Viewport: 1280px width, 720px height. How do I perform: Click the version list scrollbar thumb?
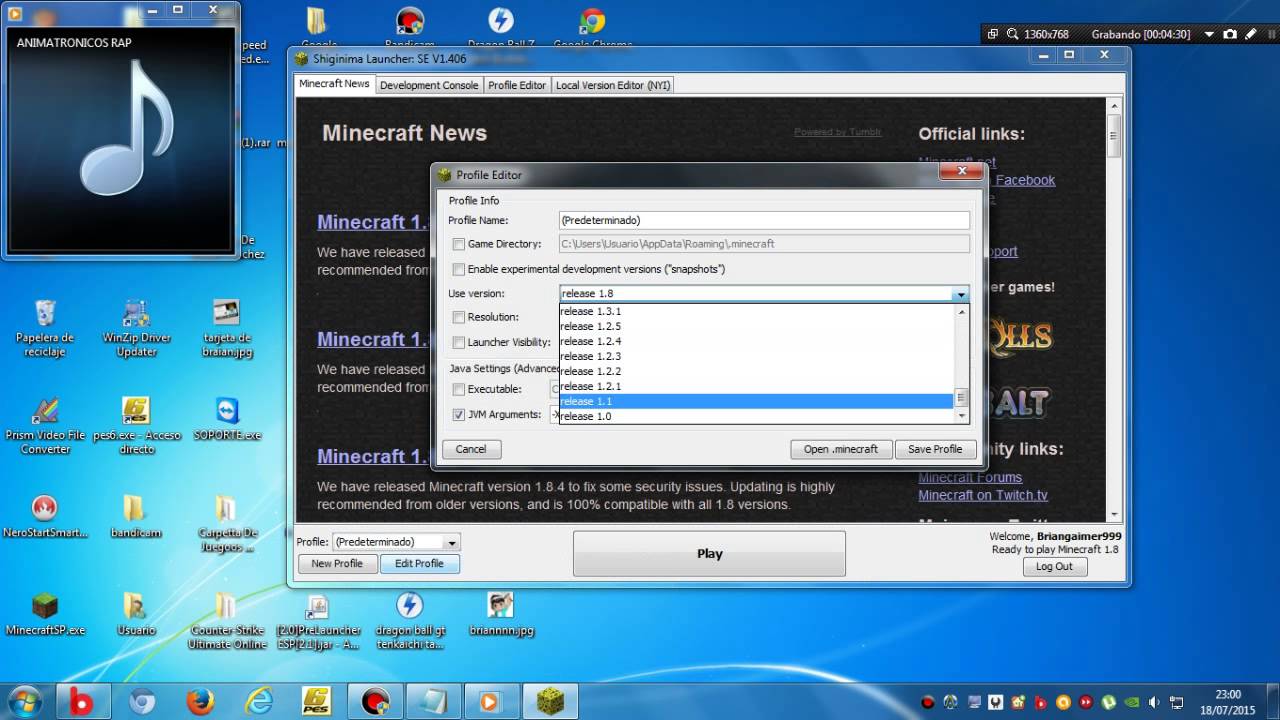[962, 397]
